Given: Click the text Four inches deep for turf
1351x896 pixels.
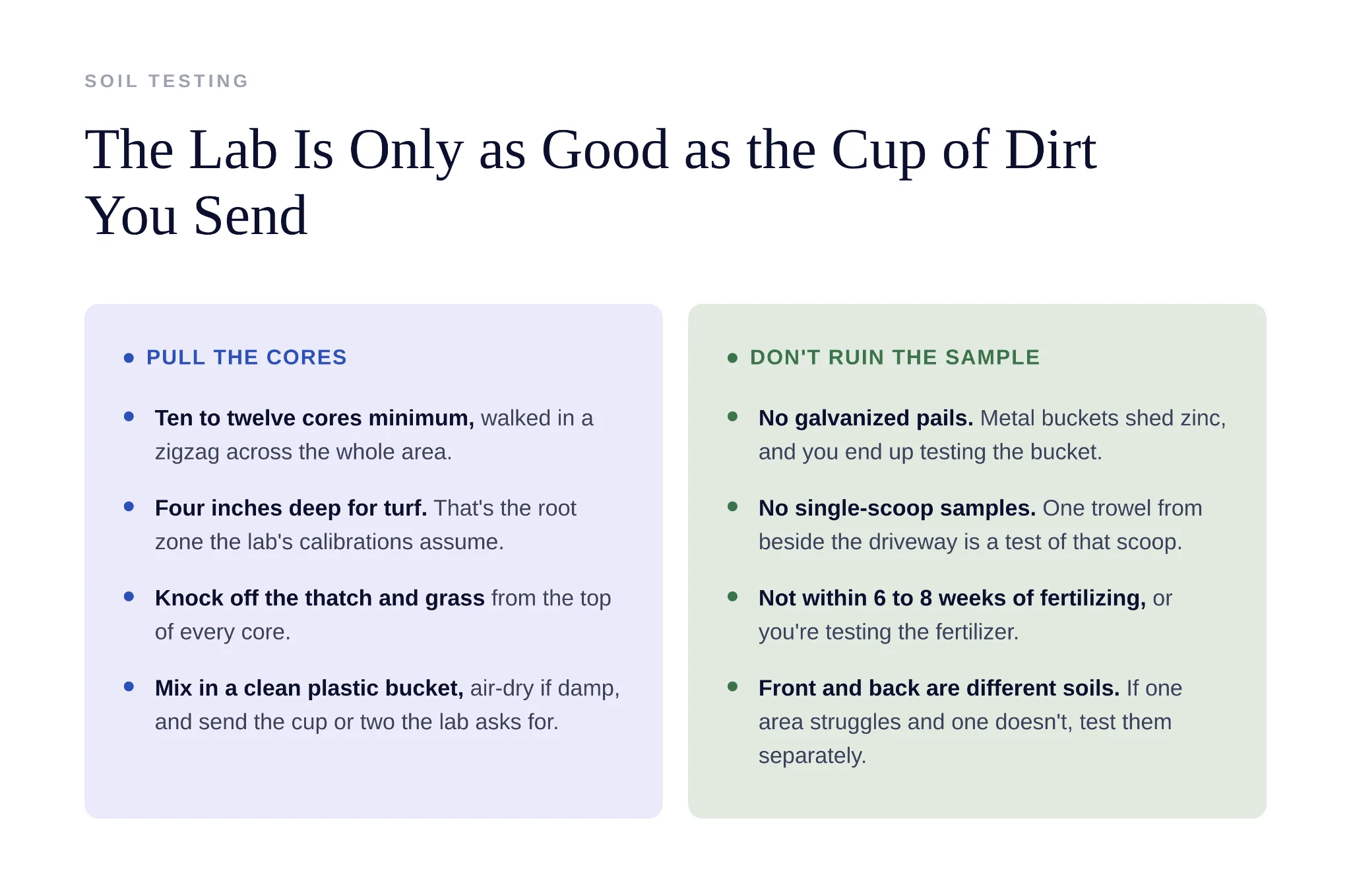Looking at the screenshot, I should tap(291, 508).
